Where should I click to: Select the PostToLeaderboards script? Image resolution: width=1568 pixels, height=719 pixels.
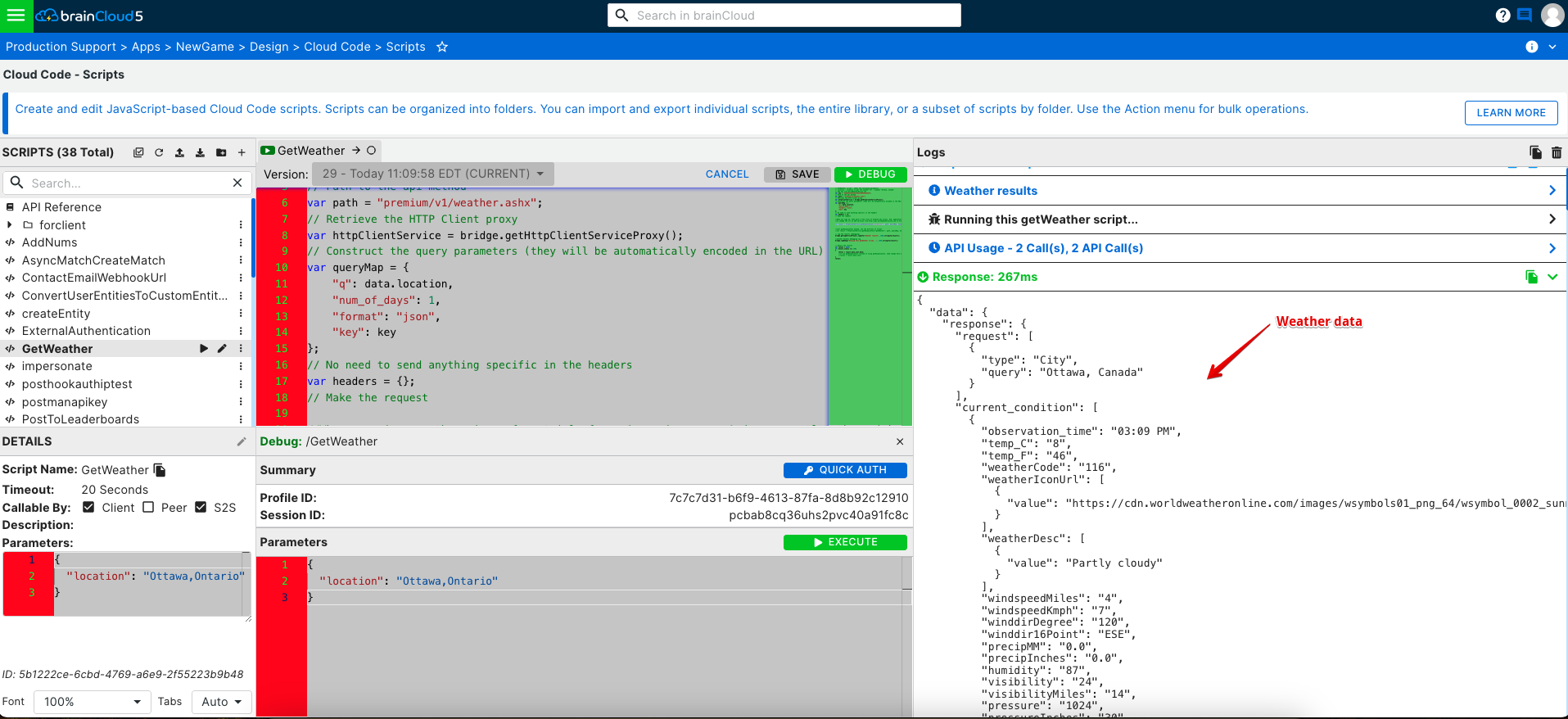point(80,419)
